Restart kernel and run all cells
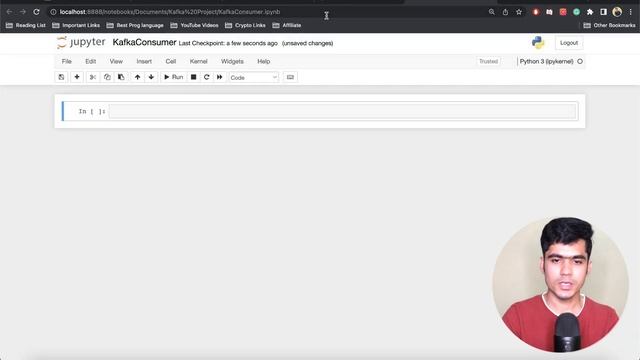 point(220,77)
